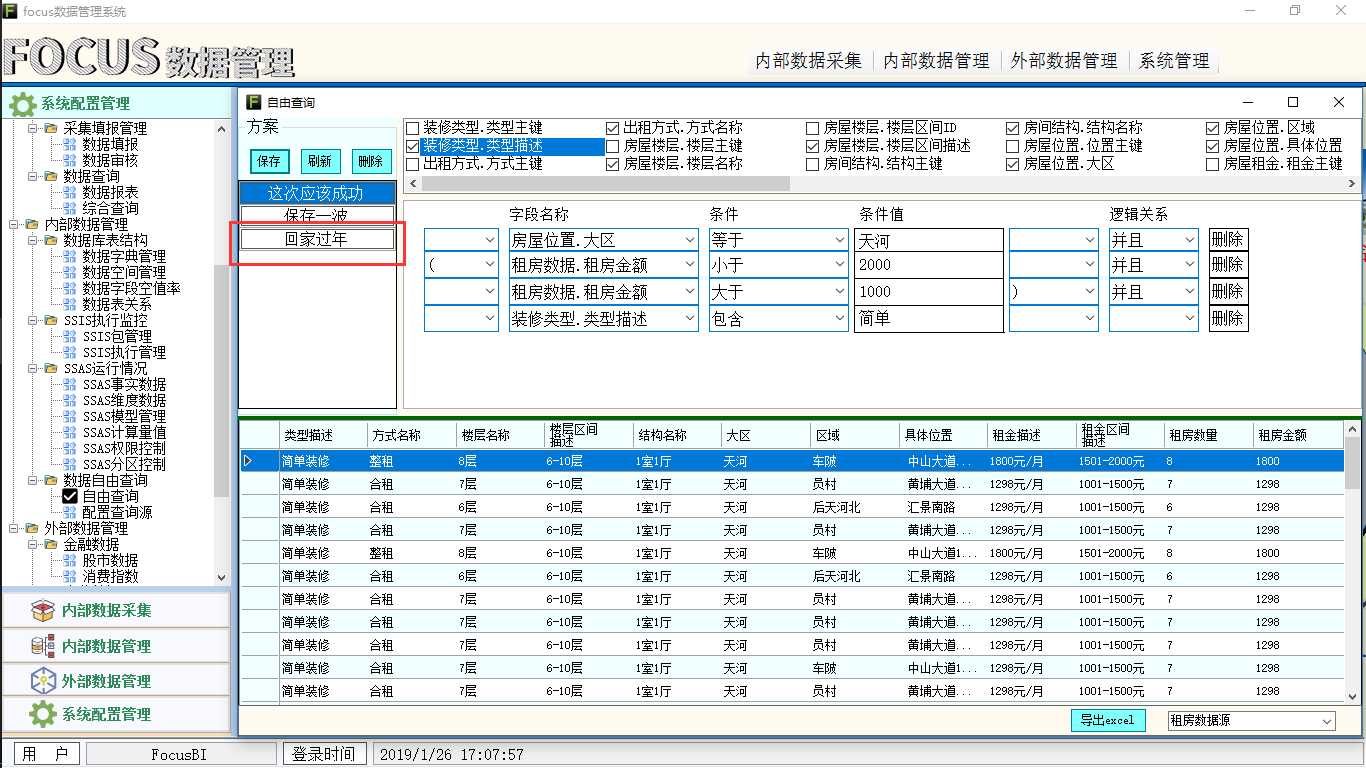Collapse the 采集填报管理 tree node
Viewport: 1366px width, 768px height.
pyautogui.click(x=32, y=129)
